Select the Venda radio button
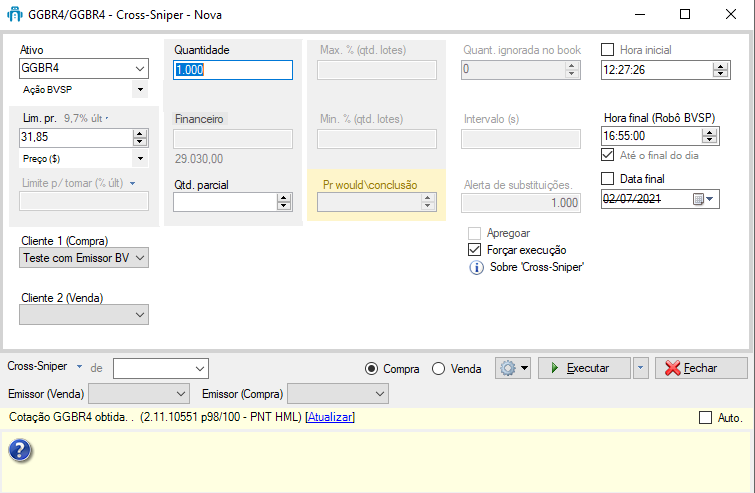 tap(438, 368)
